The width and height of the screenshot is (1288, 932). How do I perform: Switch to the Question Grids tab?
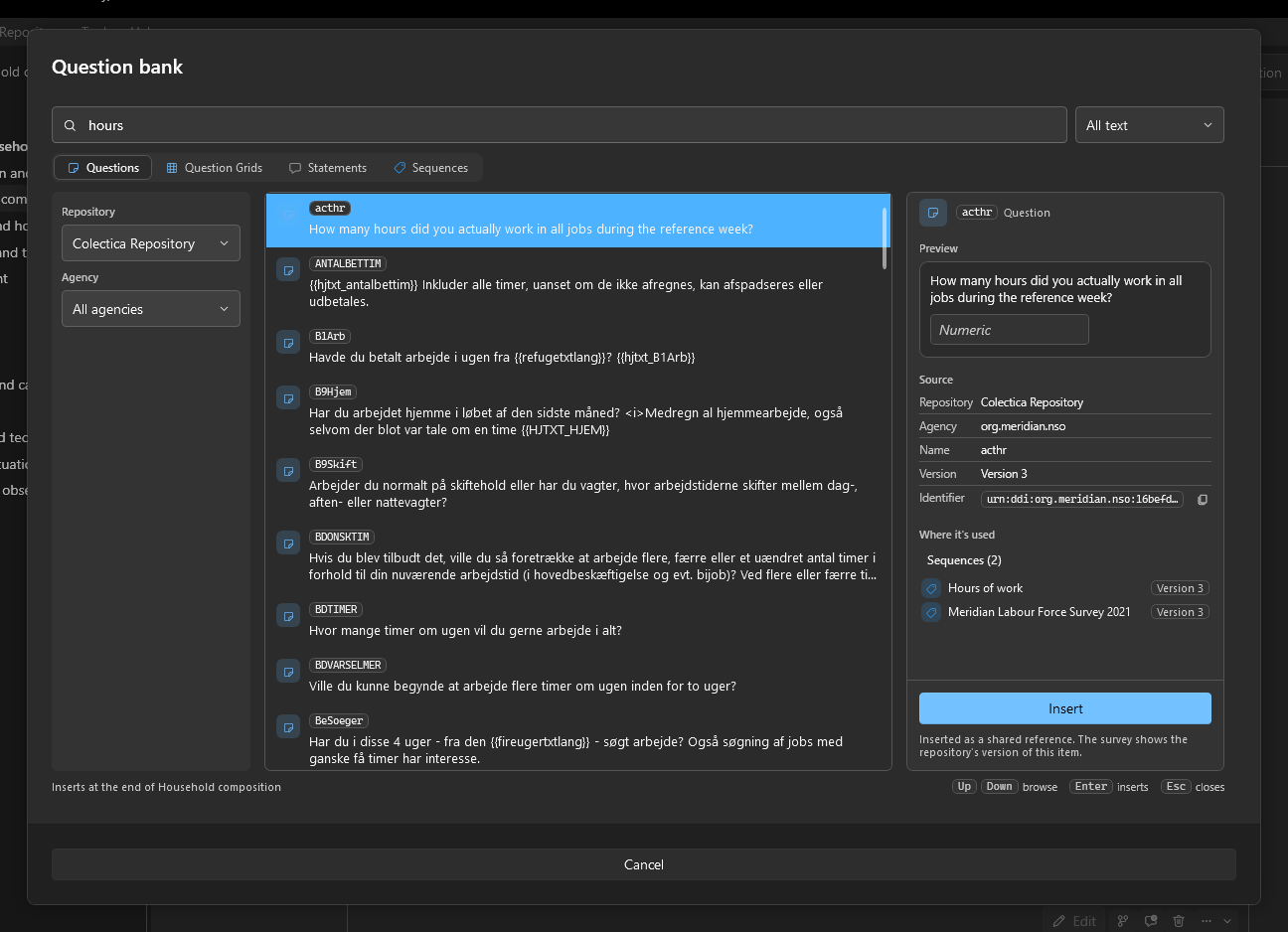215,168
